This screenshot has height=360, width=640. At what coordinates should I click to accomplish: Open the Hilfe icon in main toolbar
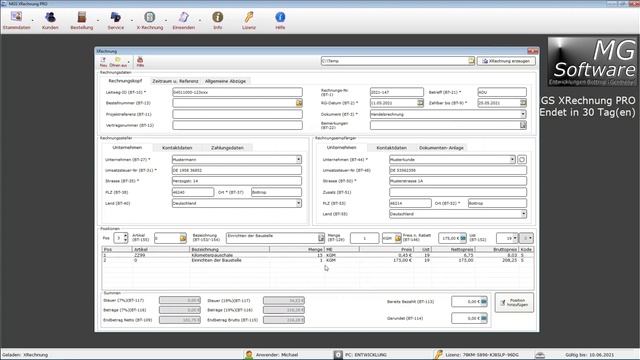click(x=280, y=20)
